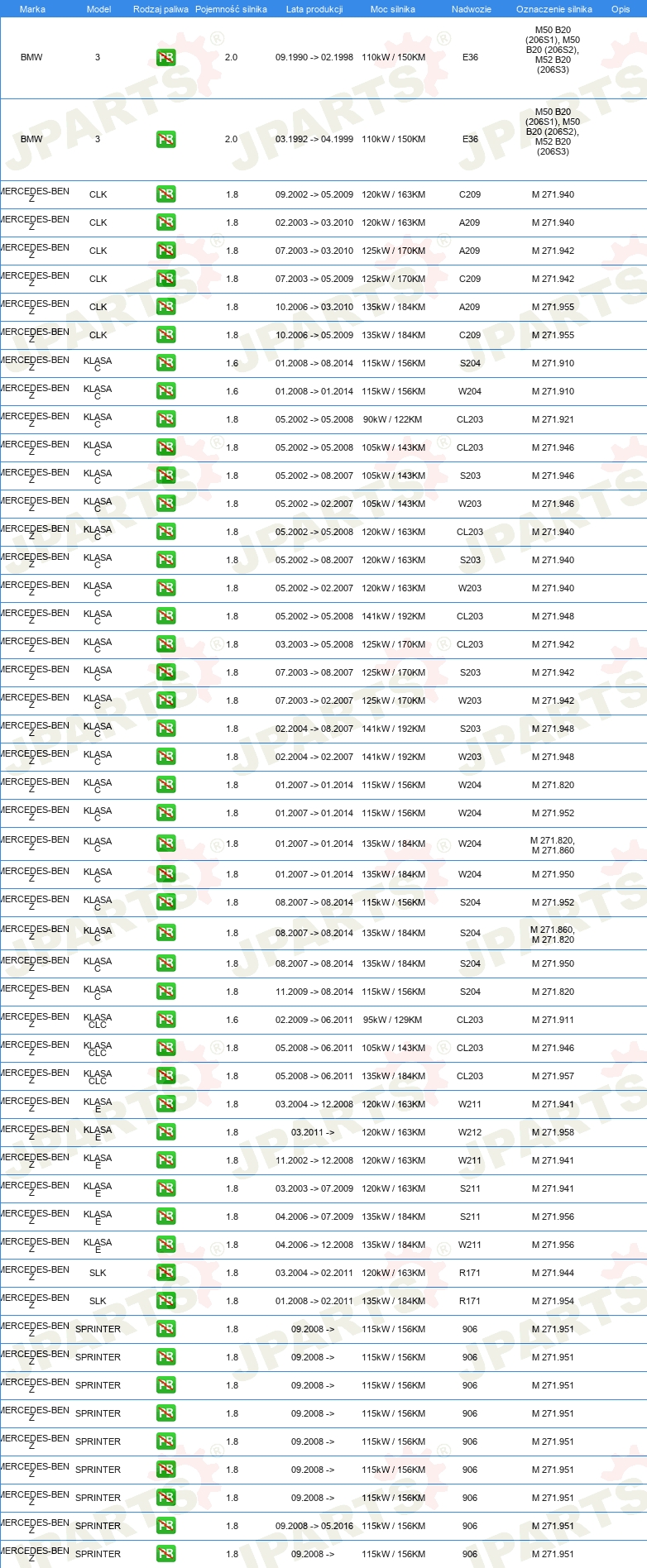Click petrol icon in KLASA CLC M 271.911 row

pos(165,1020)
